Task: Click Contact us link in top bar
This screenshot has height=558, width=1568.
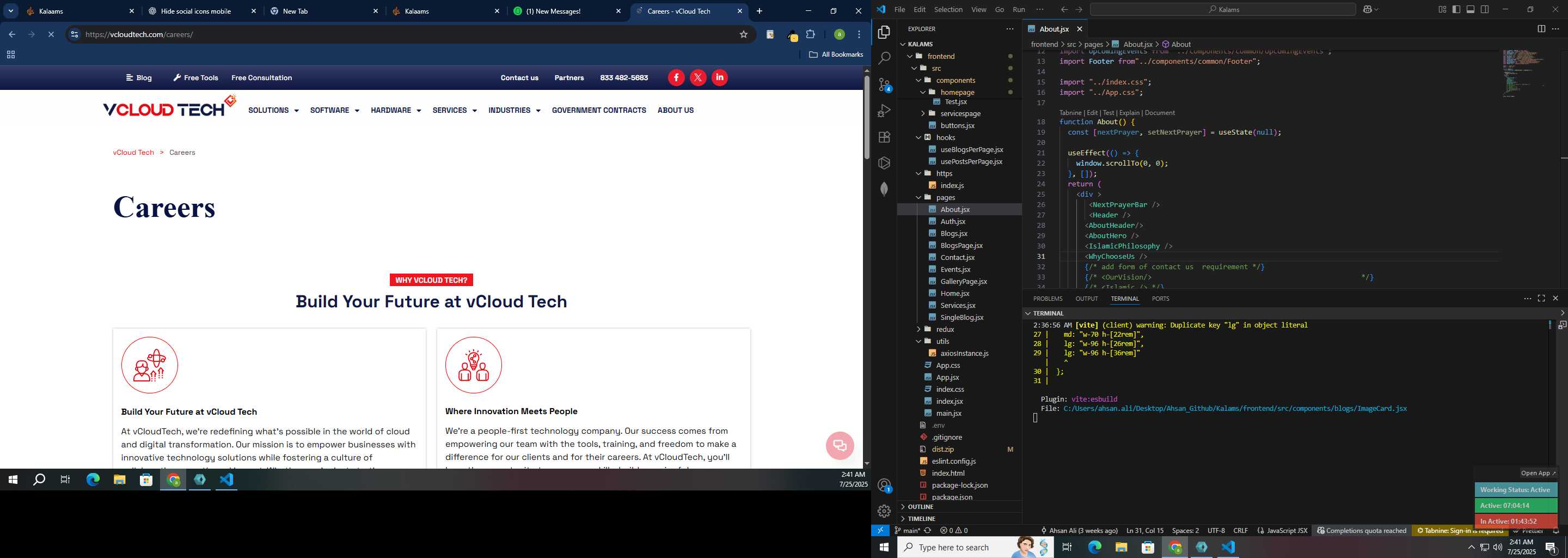Action: pyautogui.click(x=519, y=78)
